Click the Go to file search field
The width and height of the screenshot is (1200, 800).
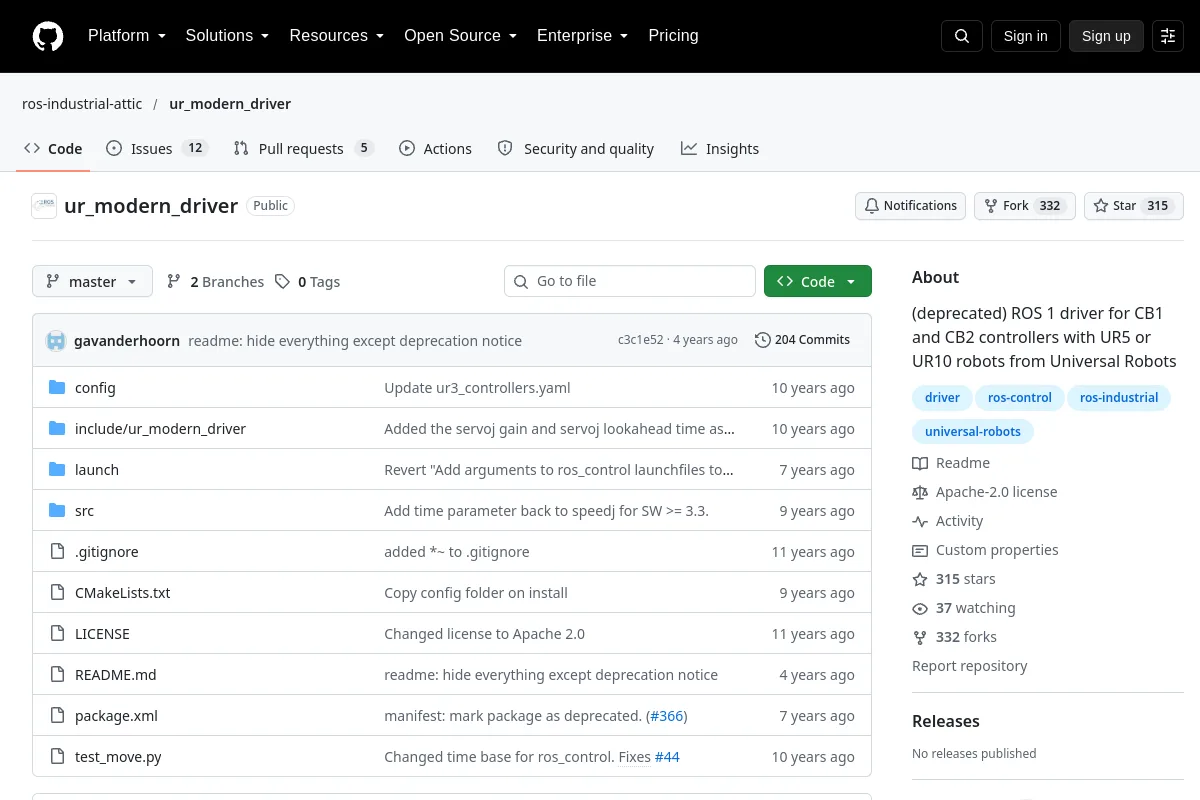click(630, 281)
